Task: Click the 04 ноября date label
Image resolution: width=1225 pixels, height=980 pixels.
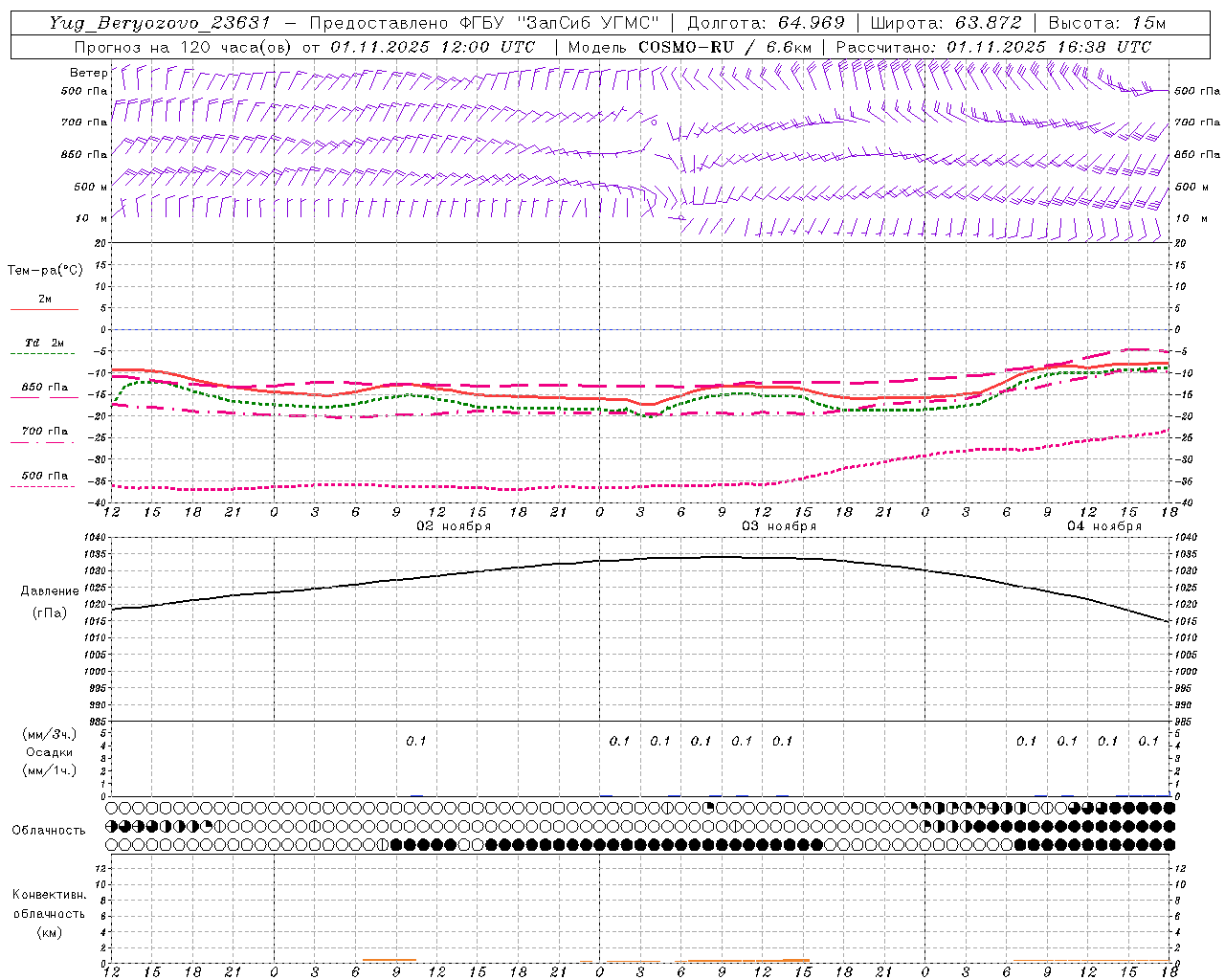Action: point(1104,526)
